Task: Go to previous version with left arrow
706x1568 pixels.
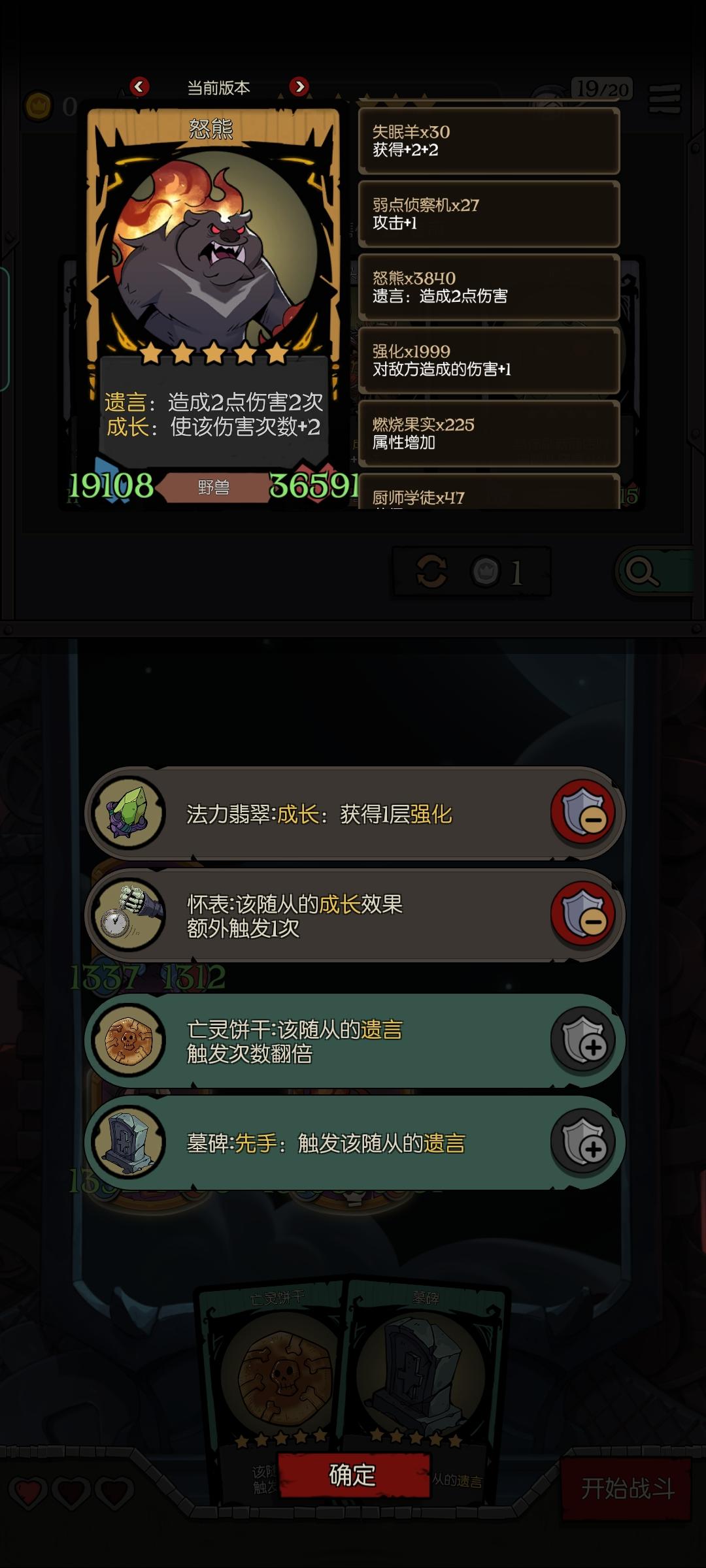Action: coord(139,86)
